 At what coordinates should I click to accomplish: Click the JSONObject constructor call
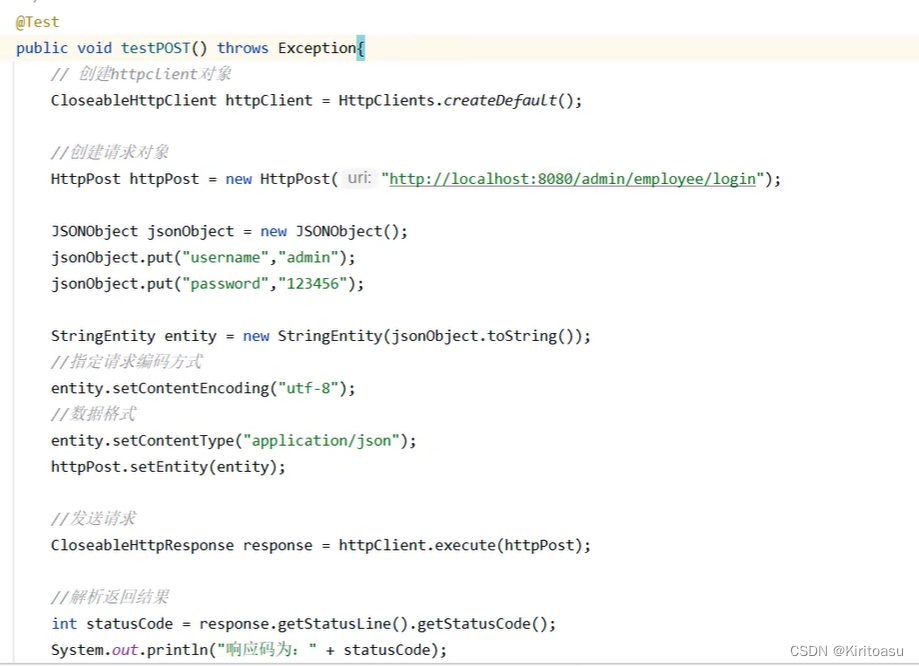pos(347,232)
